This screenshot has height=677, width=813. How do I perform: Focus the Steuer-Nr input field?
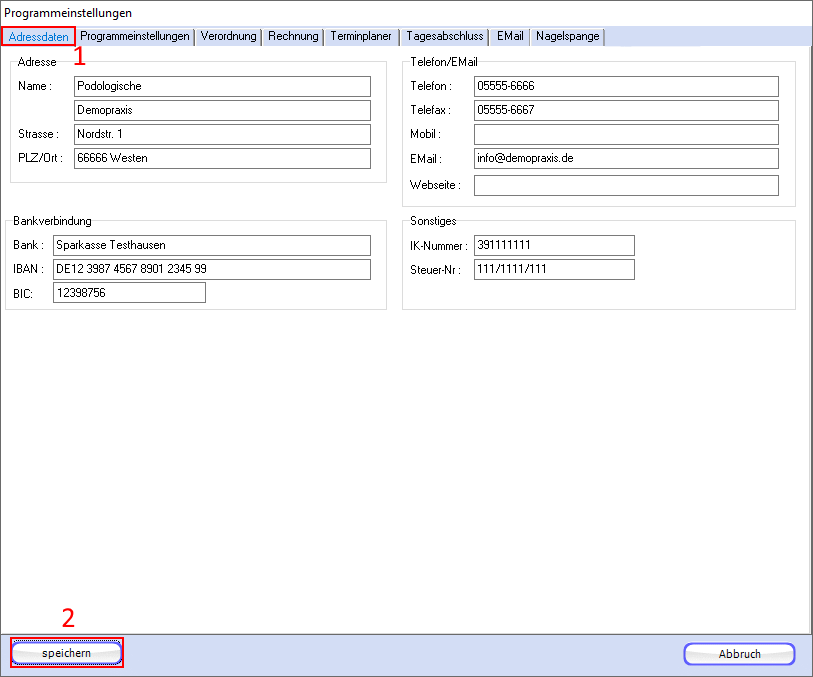(x=554, y=269)
